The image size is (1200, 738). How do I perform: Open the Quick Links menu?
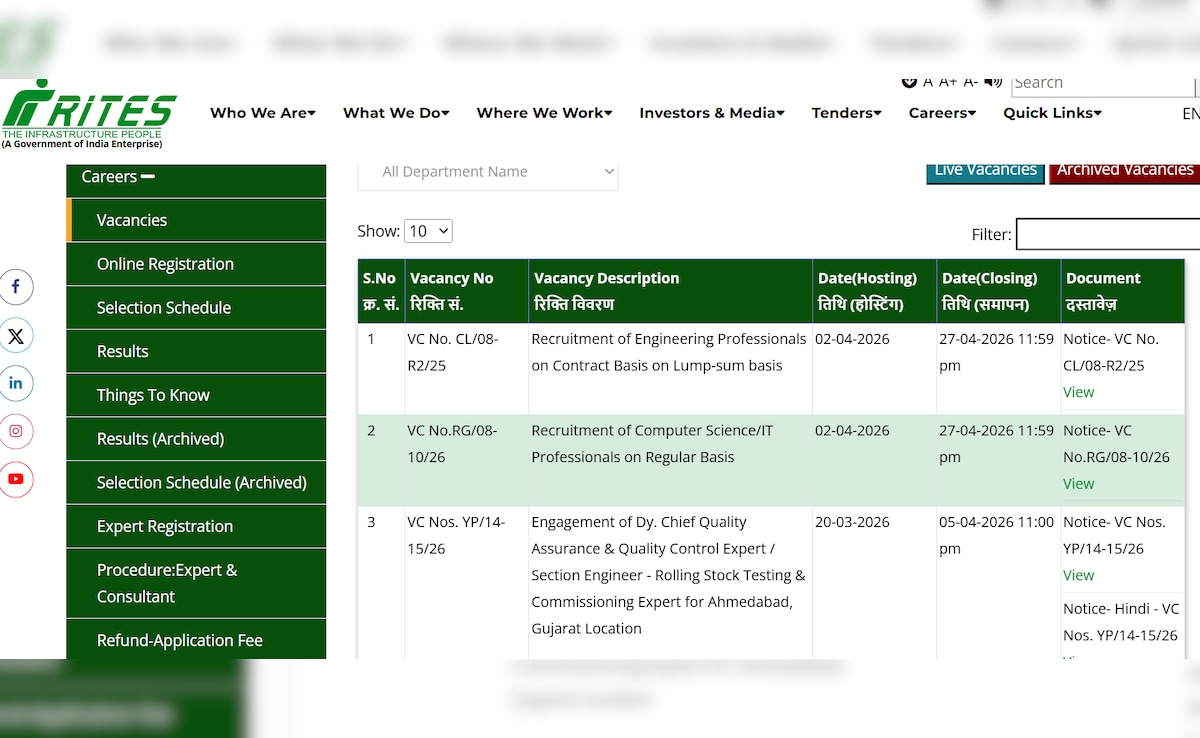tap(1052, 113)
